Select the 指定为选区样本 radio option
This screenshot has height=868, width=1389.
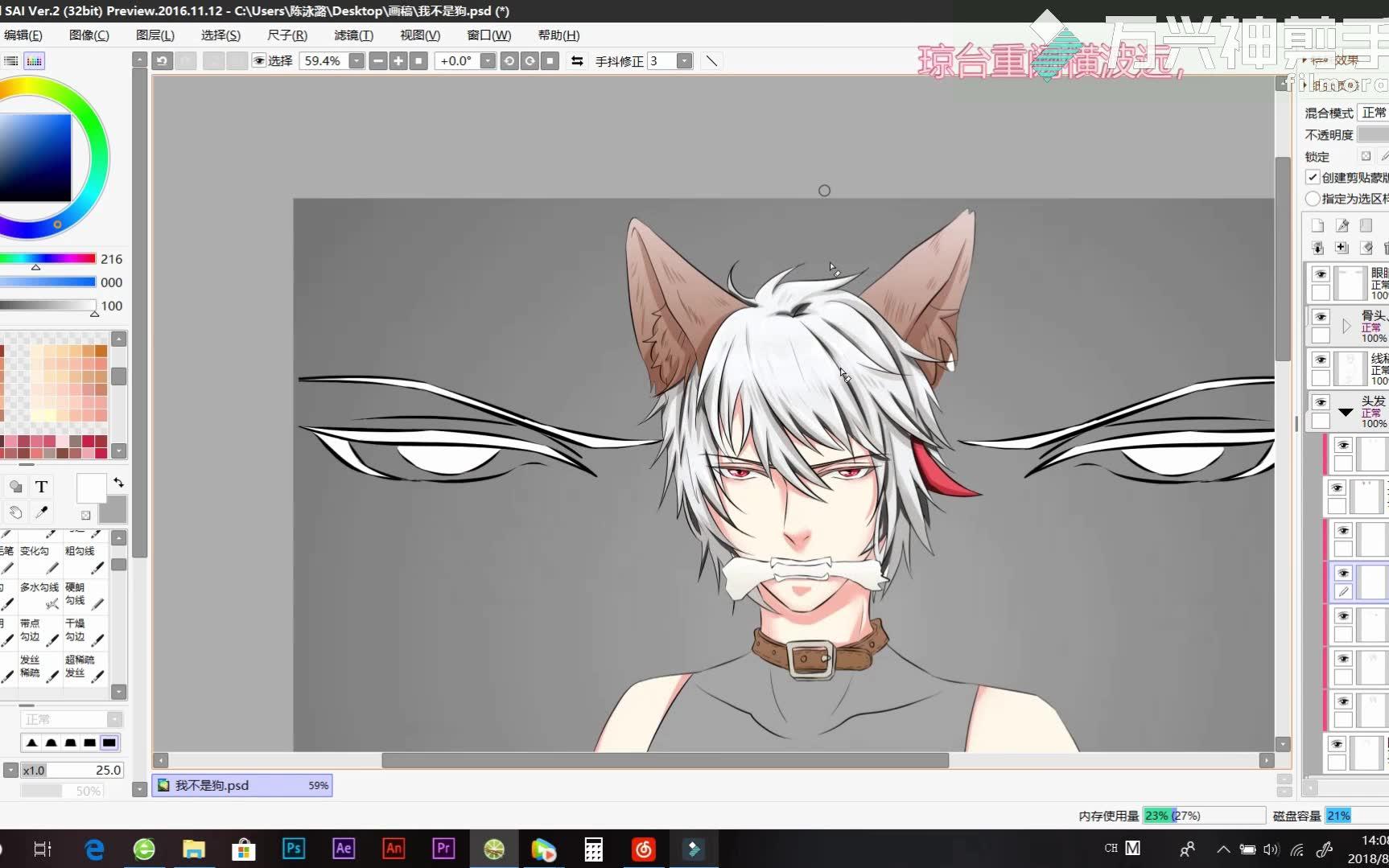point(1313,199)
